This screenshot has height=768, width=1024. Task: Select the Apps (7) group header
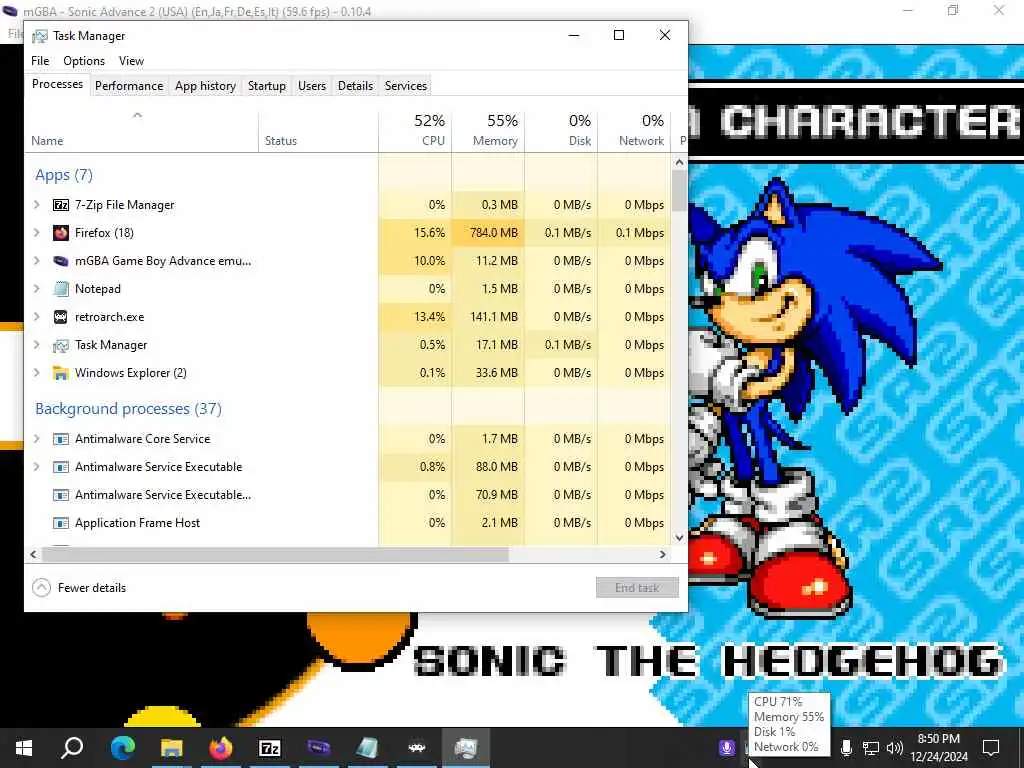coord(64,175)
